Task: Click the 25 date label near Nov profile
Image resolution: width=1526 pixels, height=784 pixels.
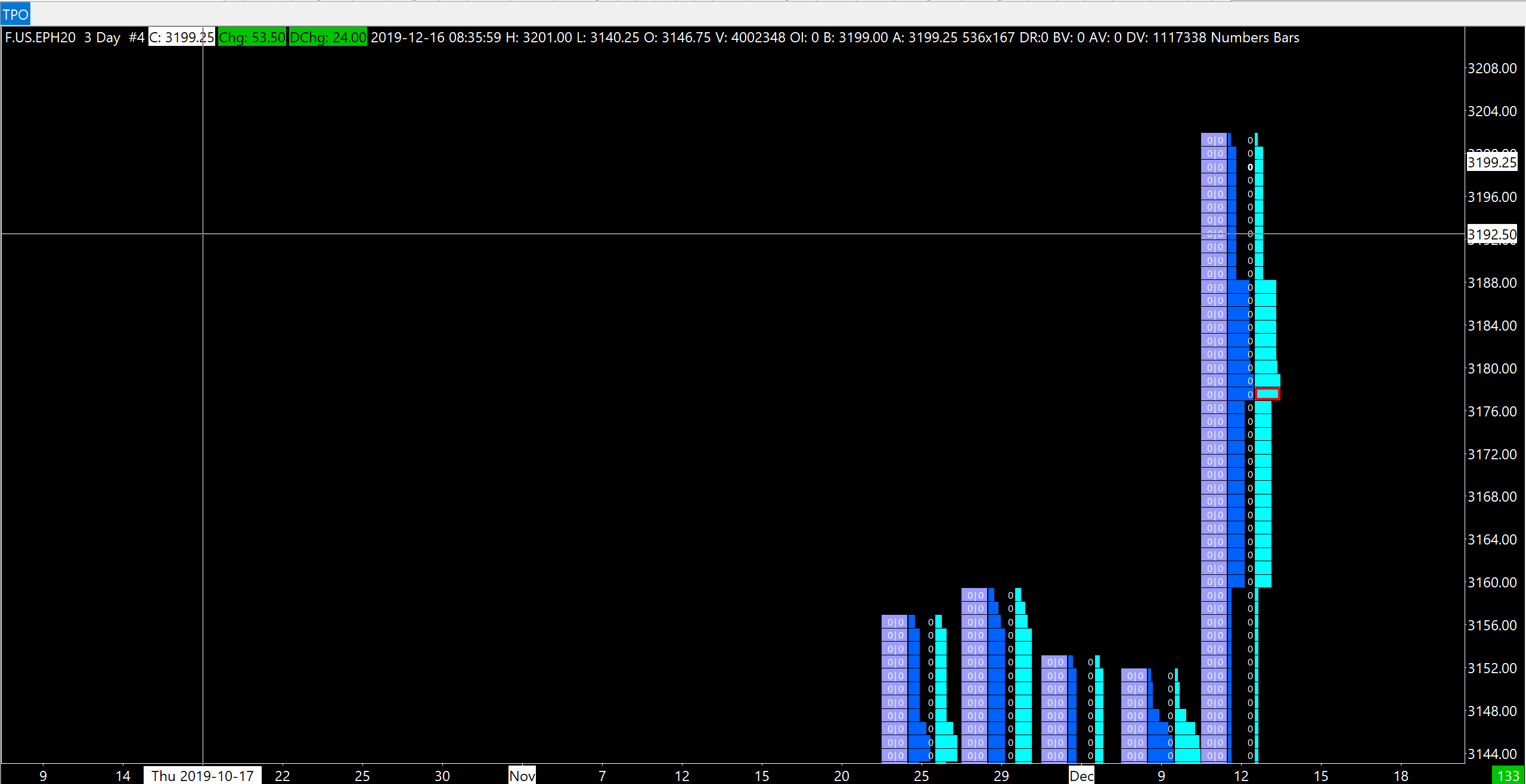Action: tap(921, 776)
